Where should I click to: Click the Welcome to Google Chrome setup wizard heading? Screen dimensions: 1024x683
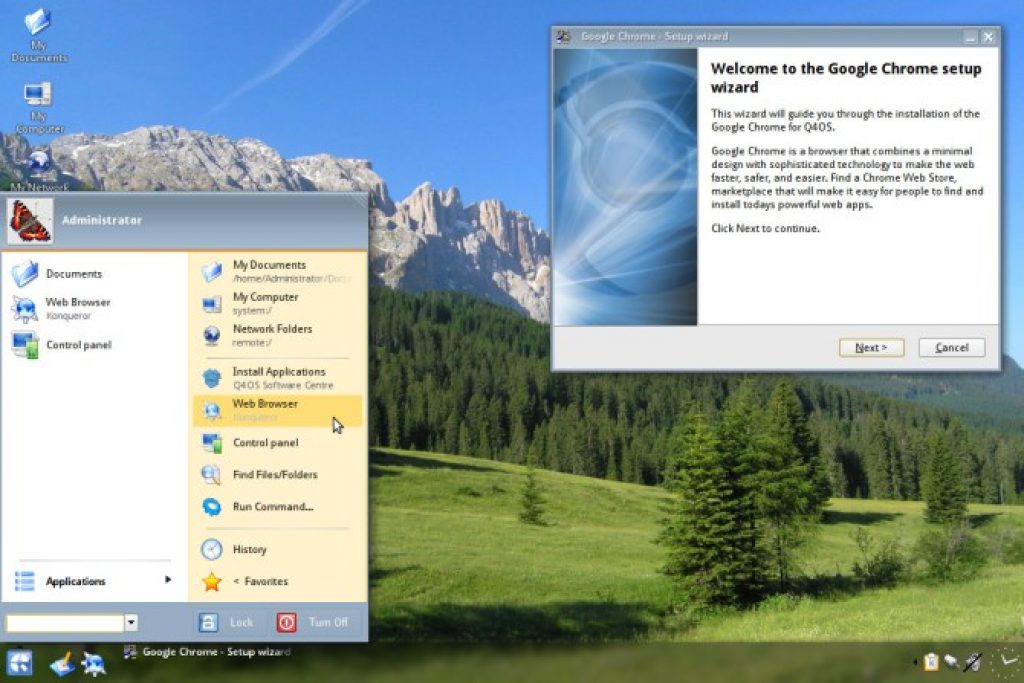(x=846, y=78)
